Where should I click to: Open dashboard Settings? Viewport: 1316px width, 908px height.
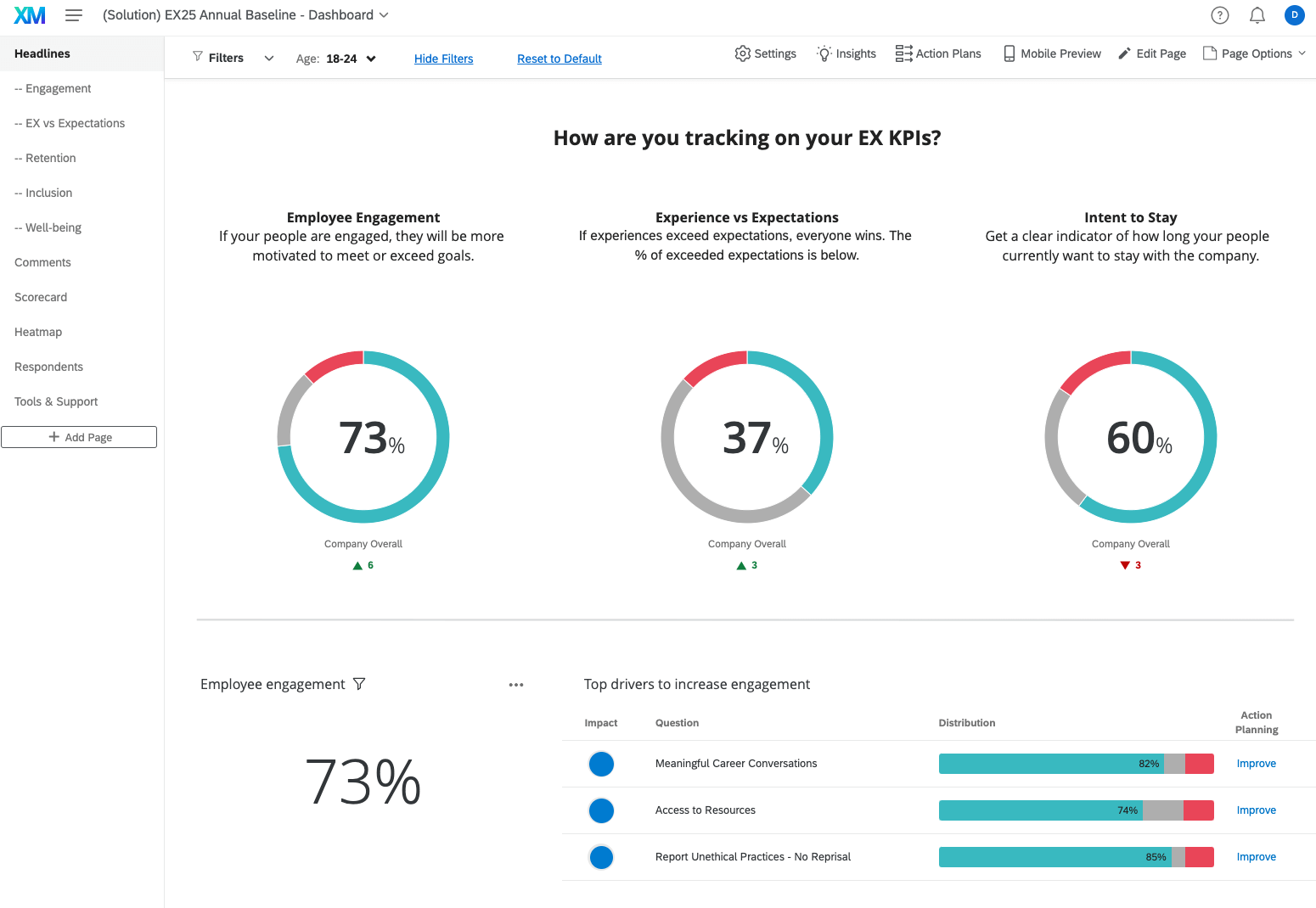[764, 53]
